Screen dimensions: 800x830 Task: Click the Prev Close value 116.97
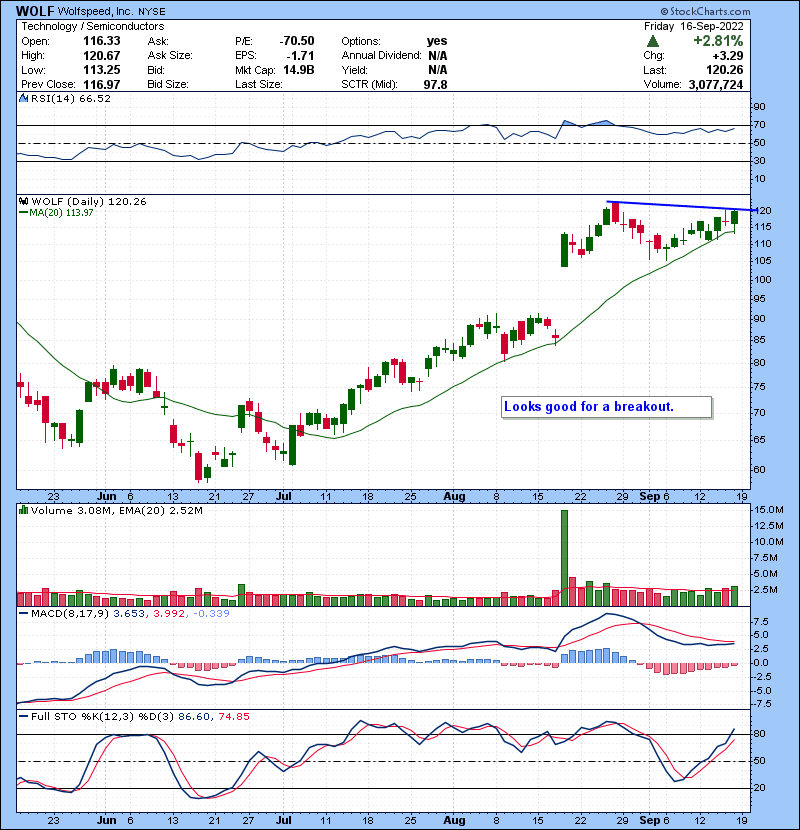point(102,84)
